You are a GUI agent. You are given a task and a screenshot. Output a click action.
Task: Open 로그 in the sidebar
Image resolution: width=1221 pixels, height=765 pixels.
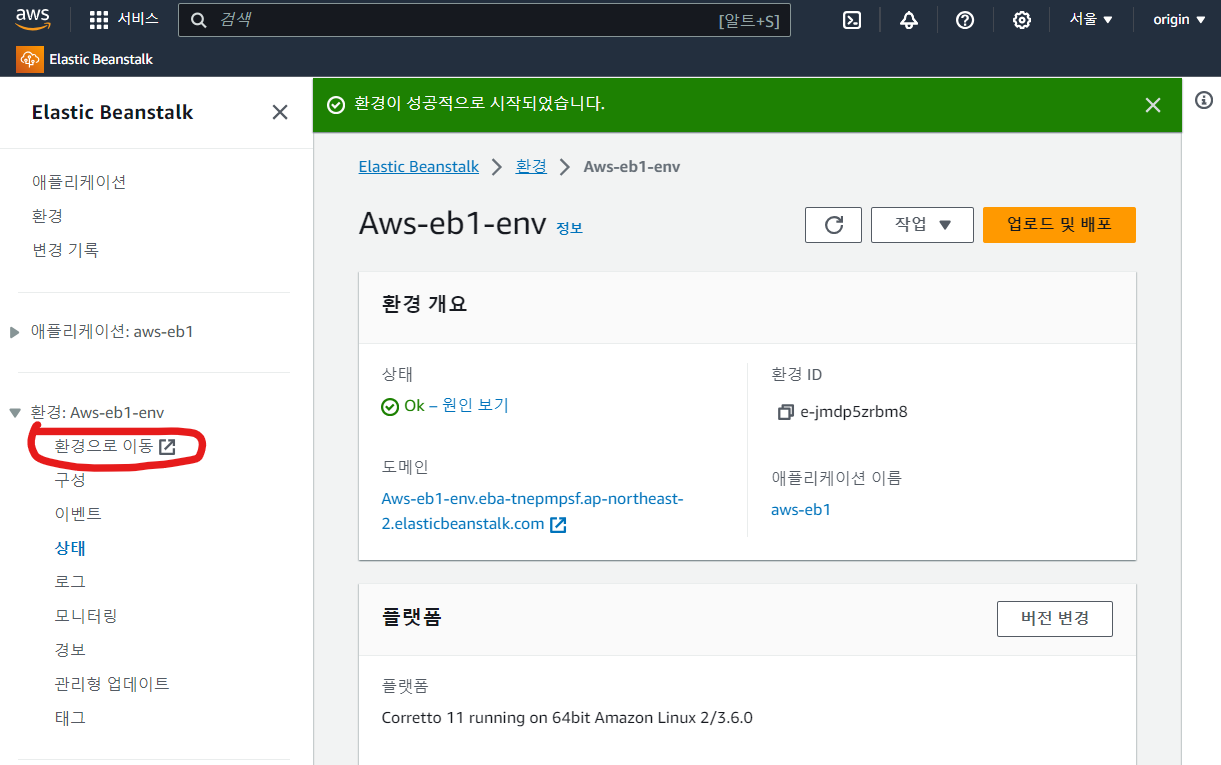[x=70, y=582]
